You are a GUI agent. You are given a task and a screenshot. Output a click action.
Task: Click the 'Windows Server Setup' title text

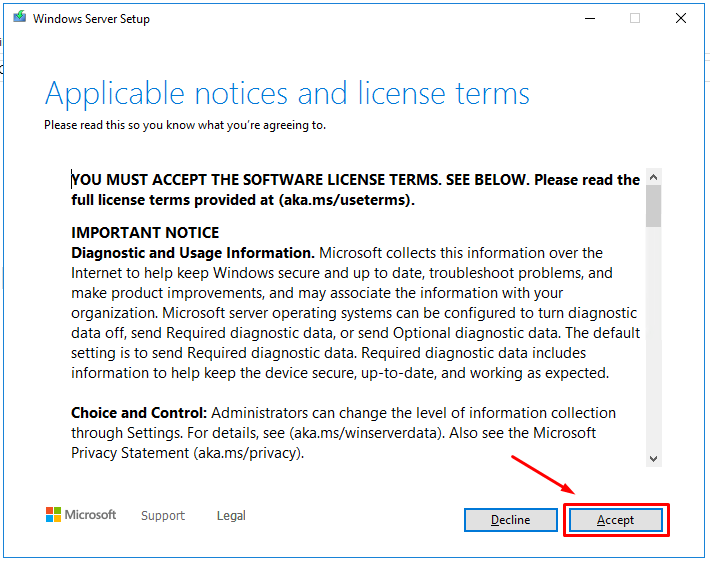click(x=91, y=19)
